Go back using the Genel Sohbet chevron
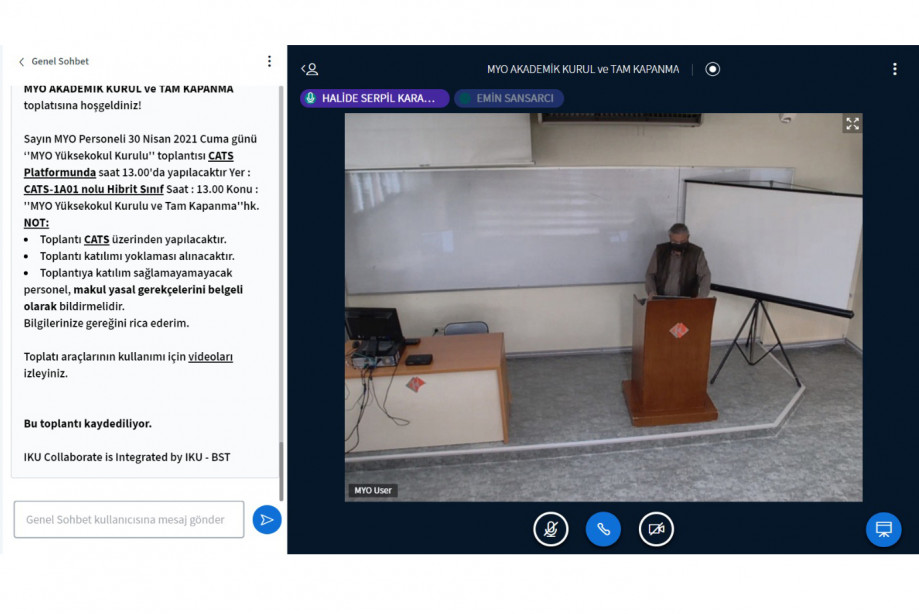This screenshot has height=614, width=919. click(22, 62)
